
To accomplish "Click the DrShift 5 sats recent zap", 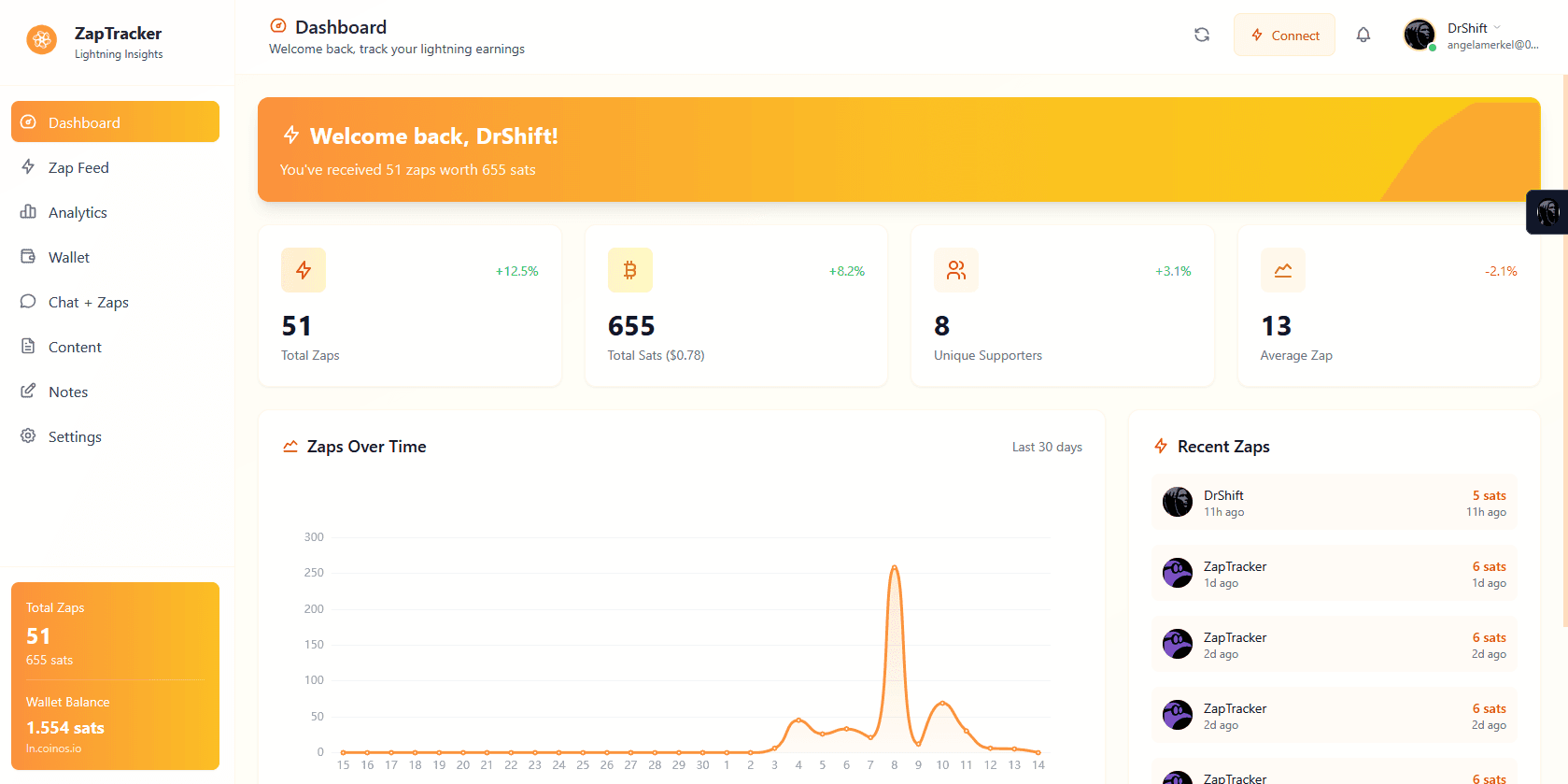I will 1334,503.
